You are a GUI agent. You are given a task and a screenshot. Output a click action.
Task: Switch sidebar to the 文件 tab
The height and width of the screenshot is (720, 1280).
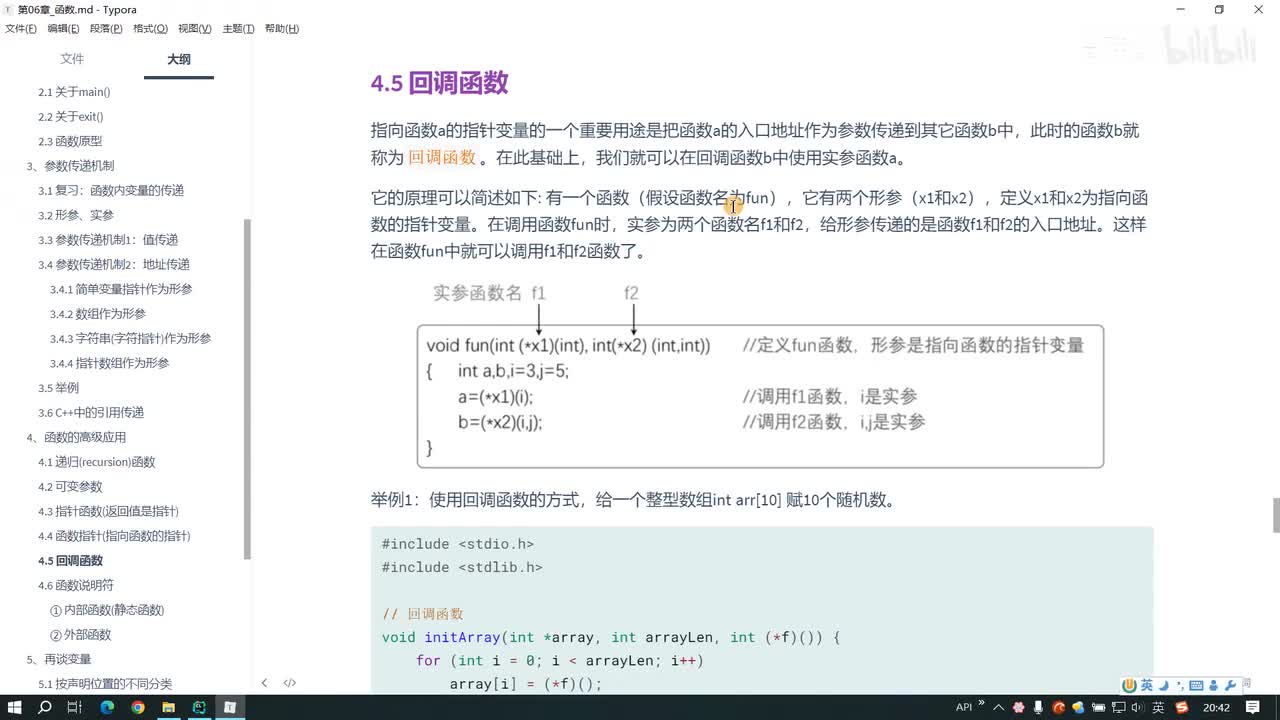(x=72, y=59)
